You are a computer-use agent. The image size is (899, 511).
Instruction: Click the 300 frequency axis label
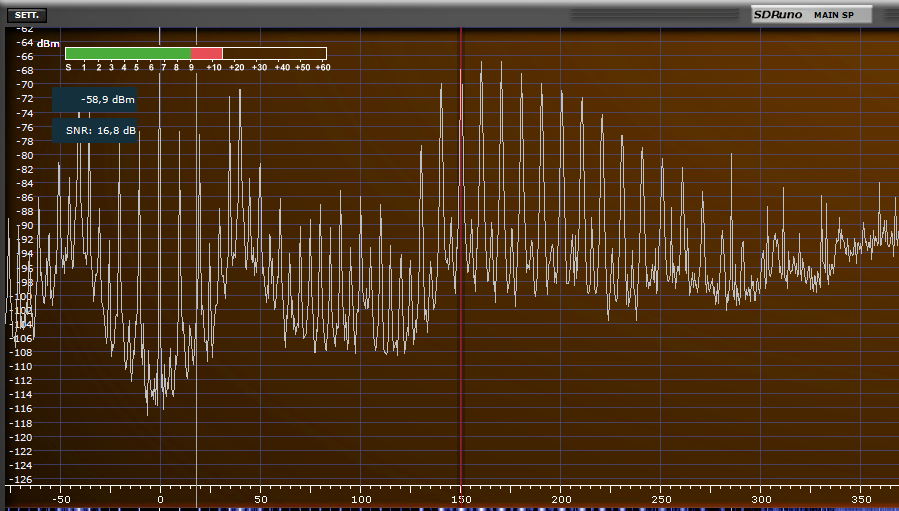[x=761, y=500]
